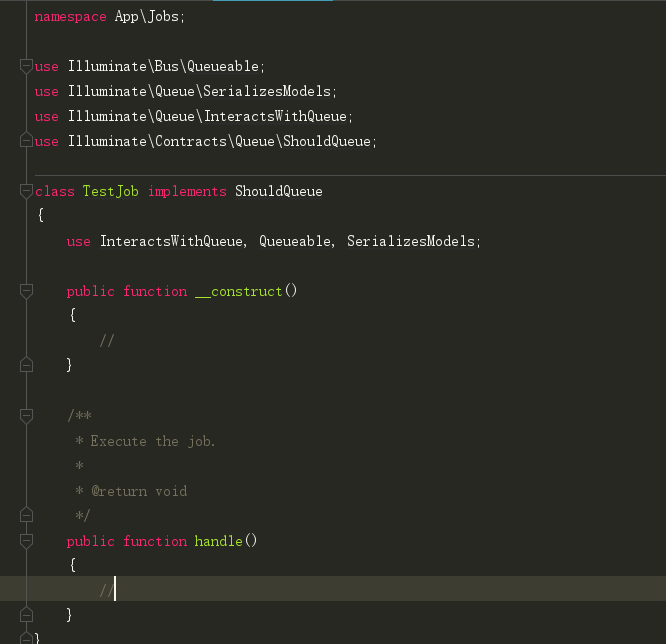Click the Execute the job comment
666x644 pixels.
pos(152,441)
